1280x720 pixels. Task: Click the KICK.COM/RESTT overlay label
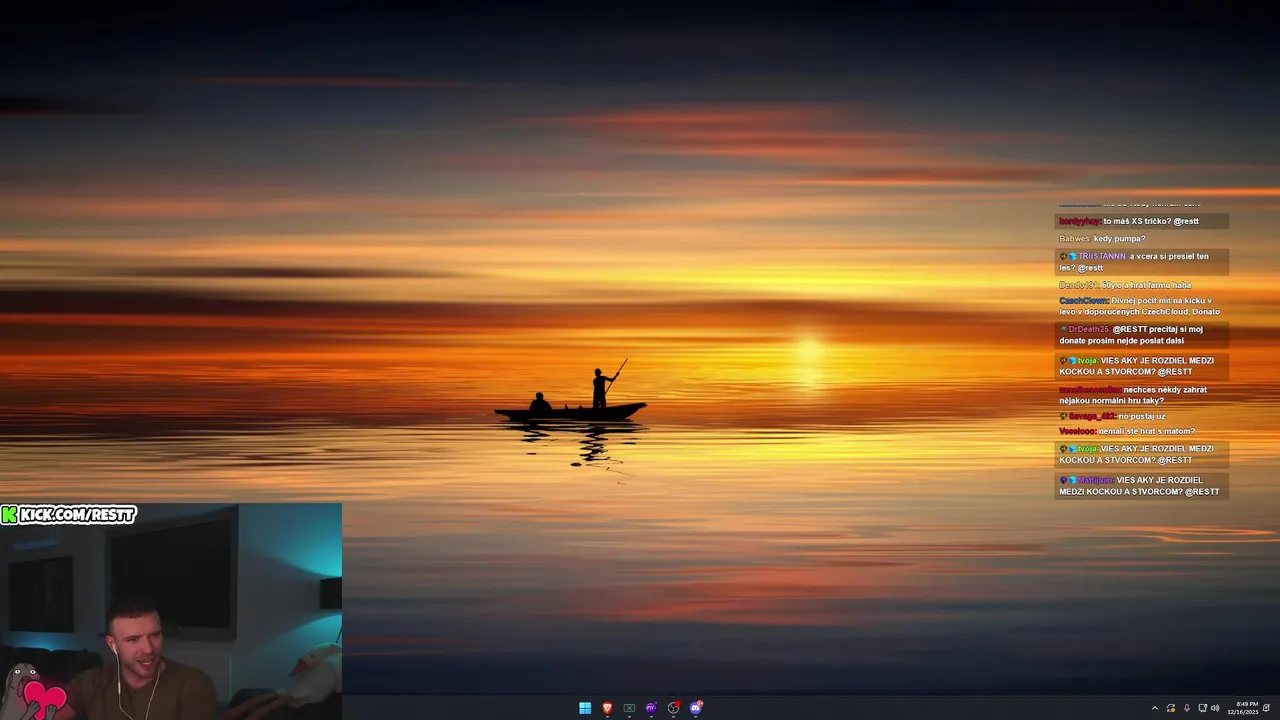coord(68,515)
